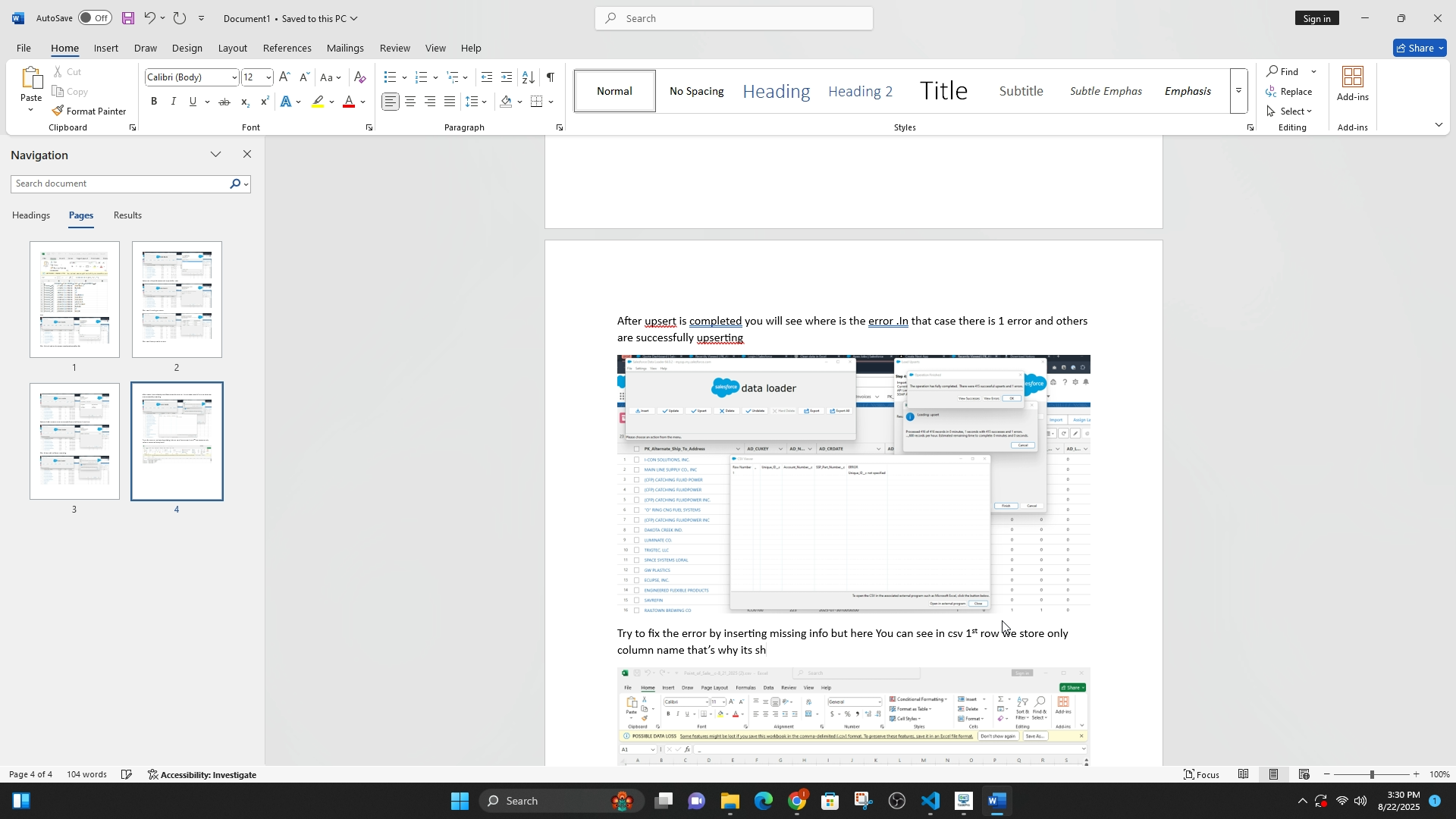Click the Sort icon in Paragraph group

click(529, 77)
